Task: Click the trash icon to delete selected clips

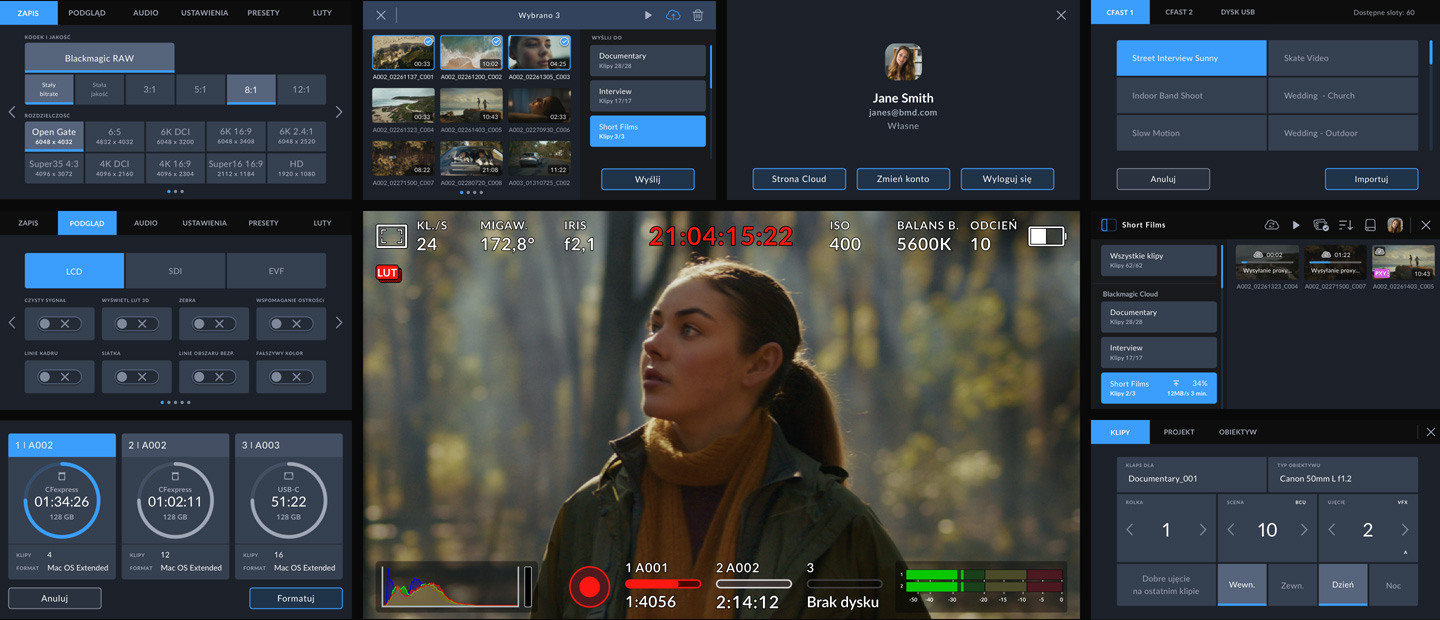Action: (698, 16)
